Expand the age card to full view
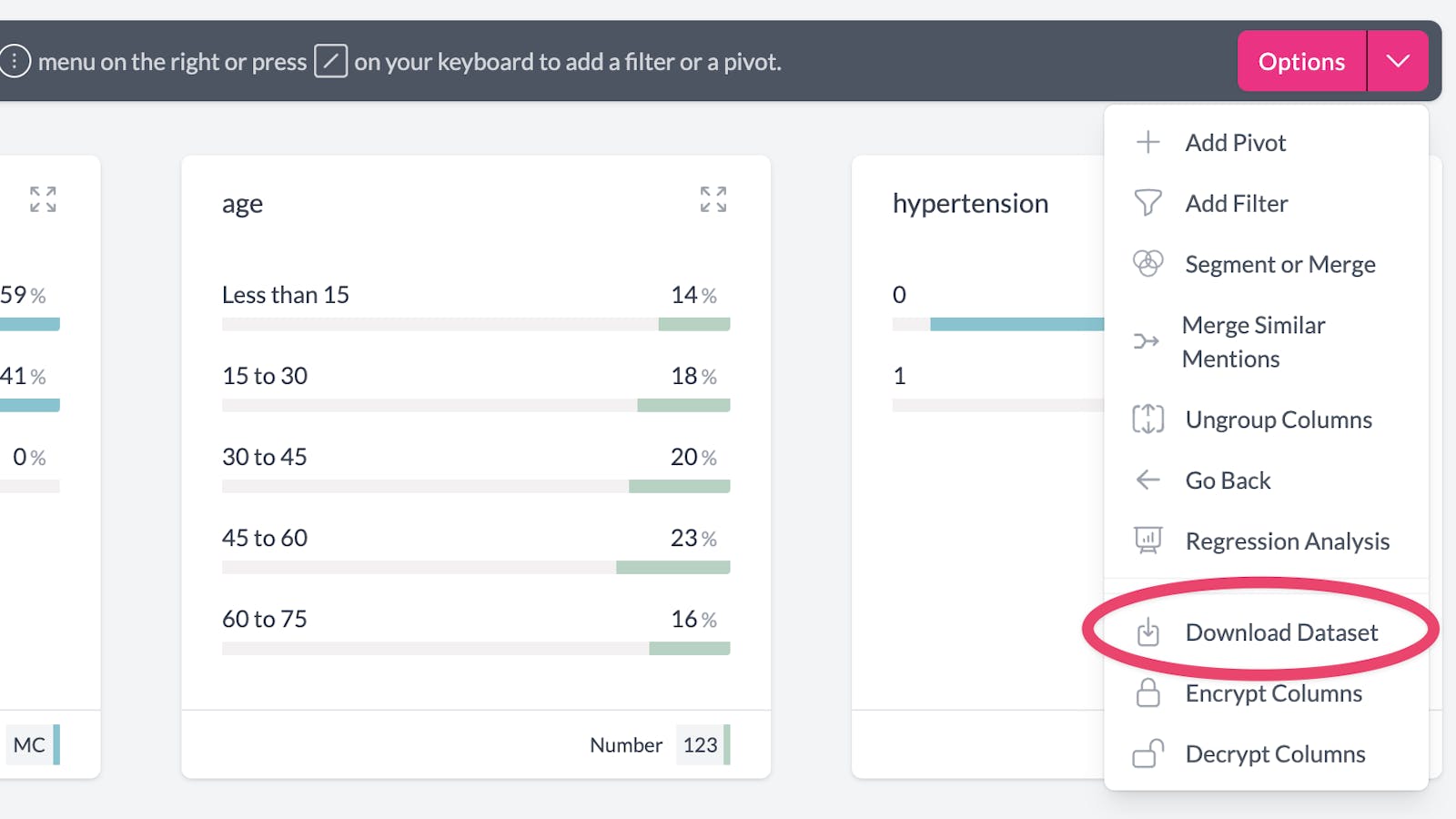 713,199
